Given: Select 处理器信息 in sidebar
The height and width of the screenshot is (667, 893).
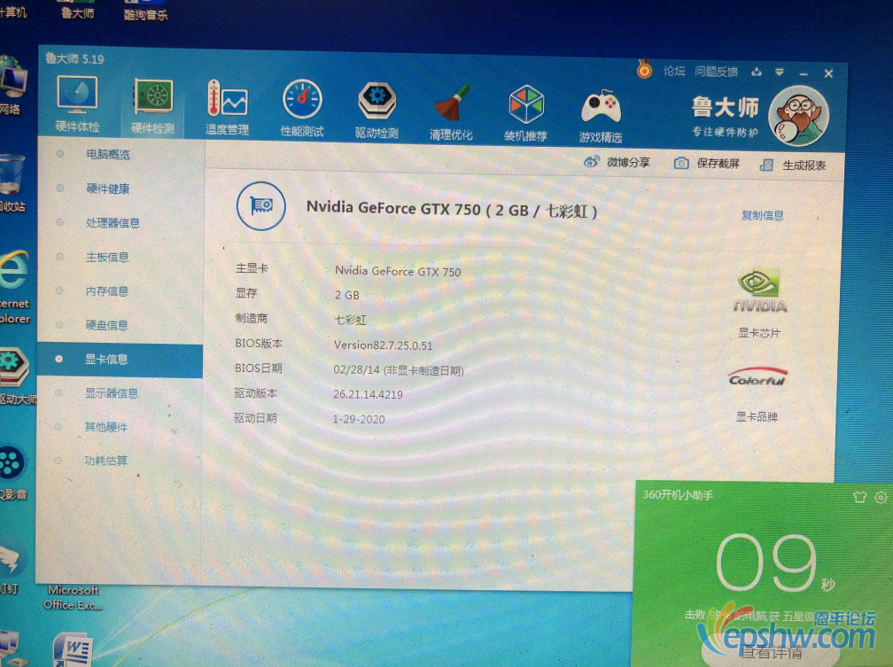Looking at the screenshot, I should 113,223.
